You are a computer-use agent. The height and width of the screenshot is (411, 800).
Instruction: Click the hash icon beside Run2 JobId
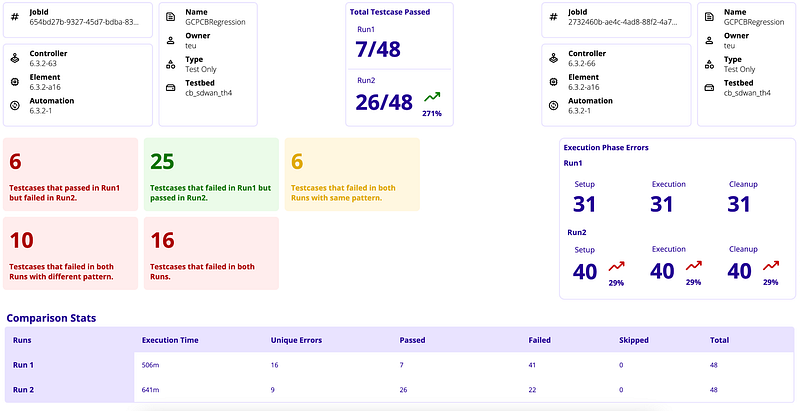pos(554,17)
